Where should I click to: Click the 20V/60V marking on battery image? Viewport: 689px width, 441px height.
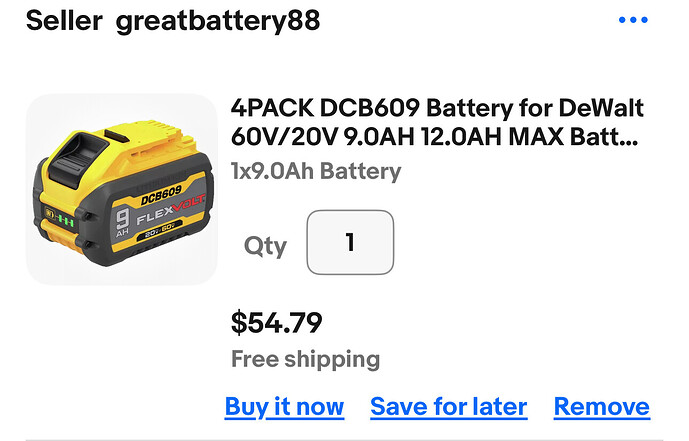pyautogui.click(x=160, y=231)
